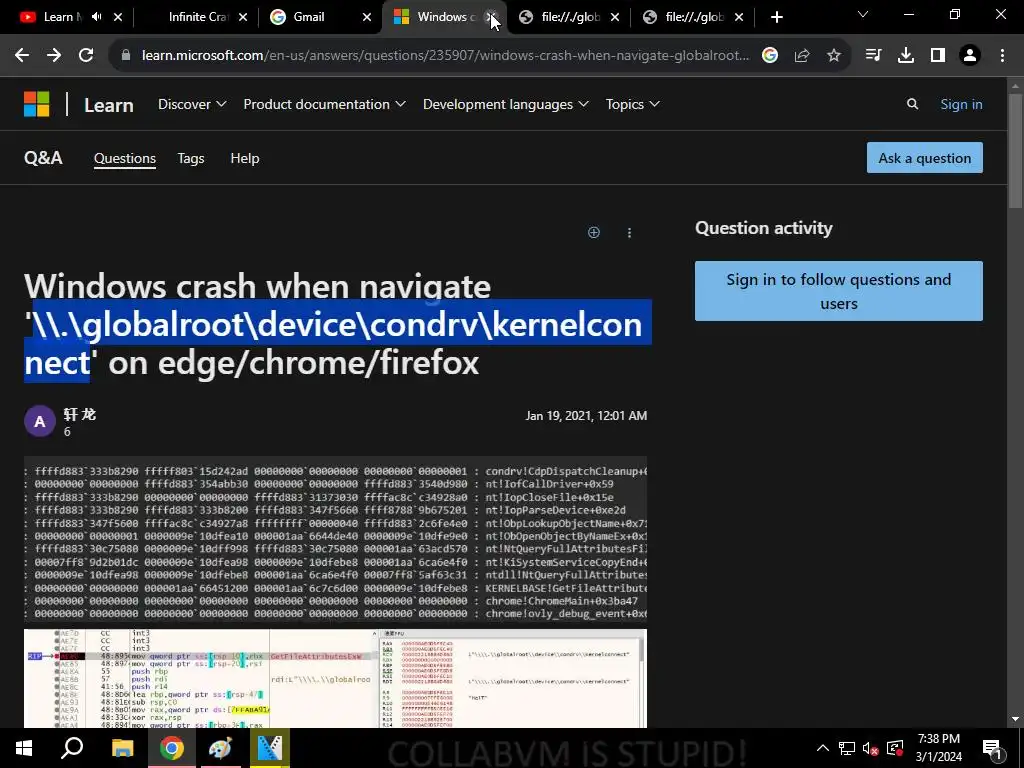
Task: Open the tab search chevron
Action: (863, 14)
